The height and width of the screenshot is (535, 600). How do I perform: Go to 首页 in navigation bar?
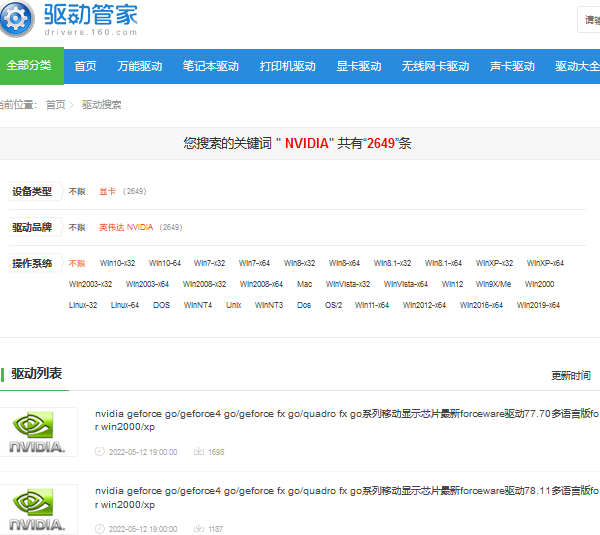(x=85, y=66)
